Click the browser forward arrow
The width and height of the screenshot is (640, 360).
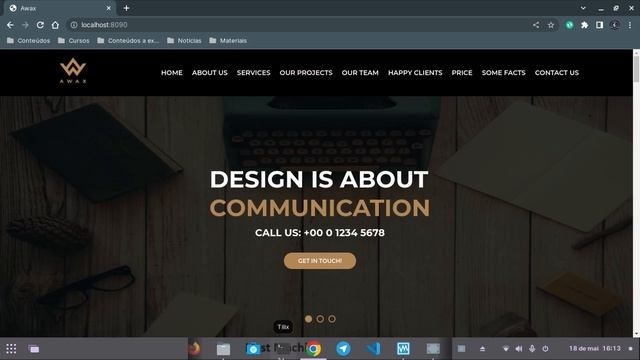coord(25,25)
